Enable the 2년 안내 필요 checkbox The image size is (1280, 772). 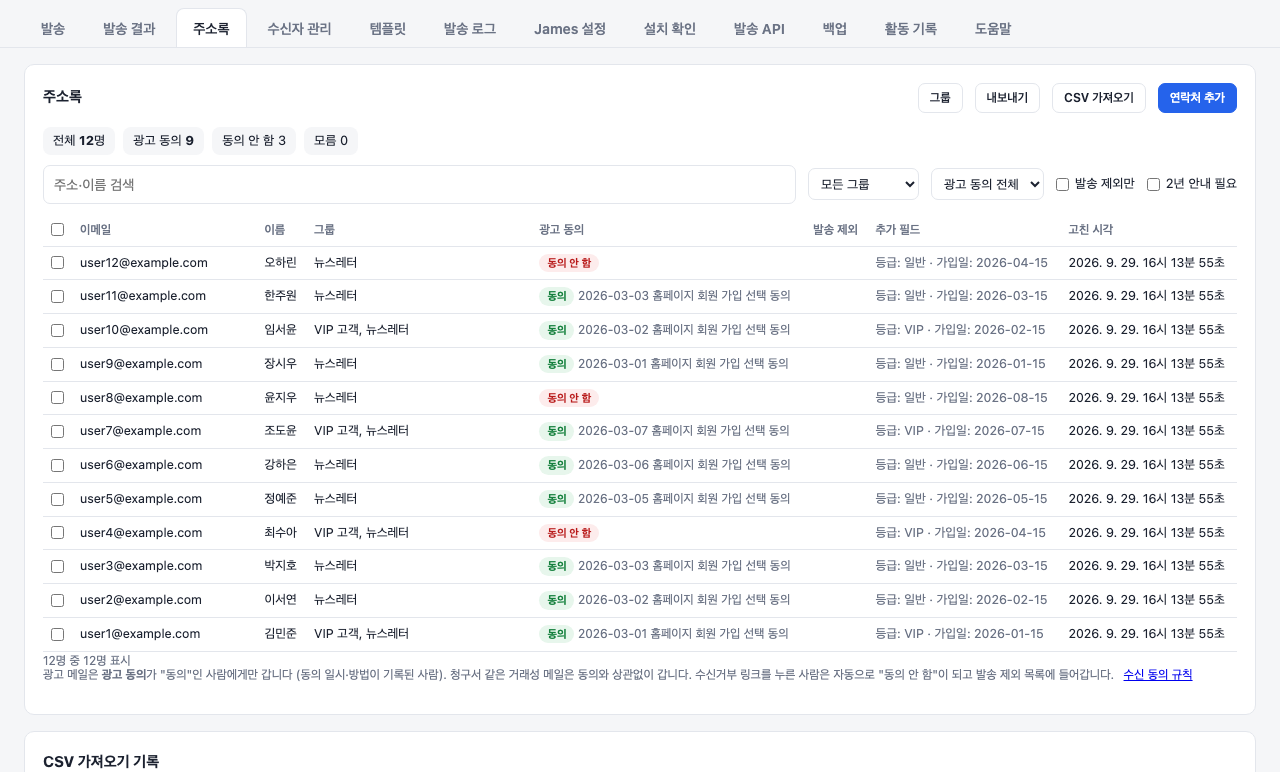pos(1153,184)
